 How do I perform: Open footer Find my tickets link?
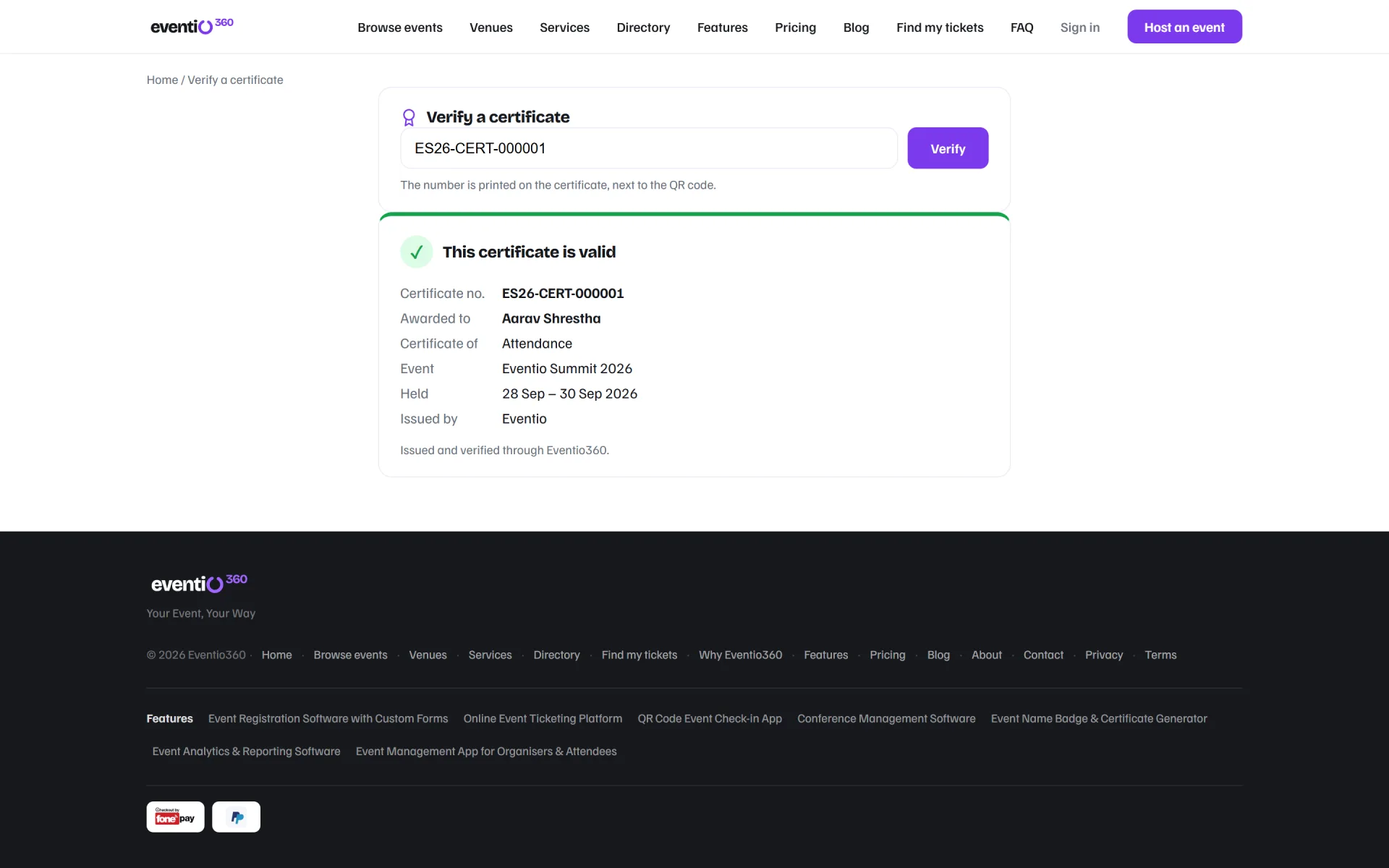coord(640,655)
